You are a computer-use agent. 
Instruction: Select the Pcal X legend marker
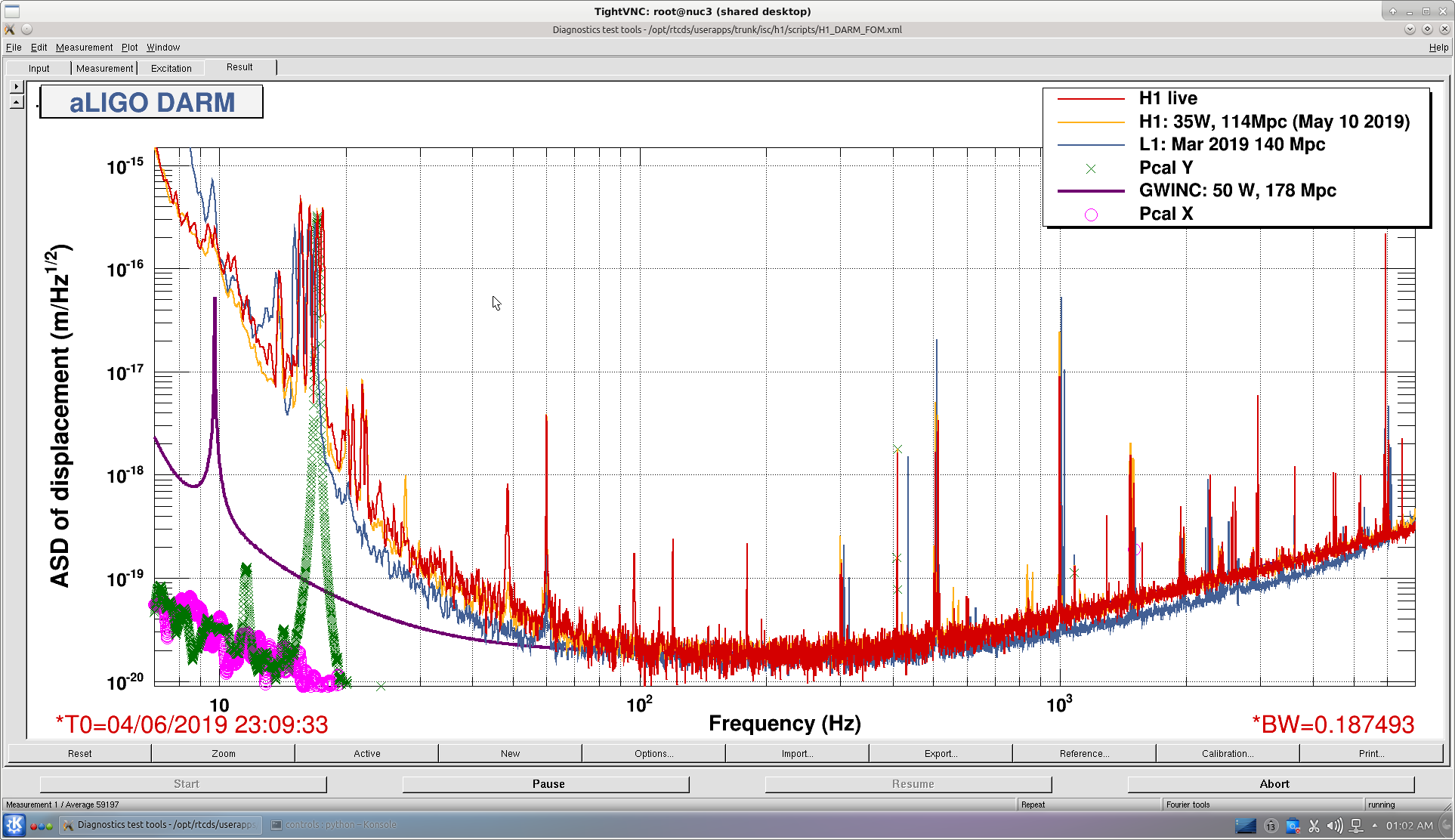1091,215
